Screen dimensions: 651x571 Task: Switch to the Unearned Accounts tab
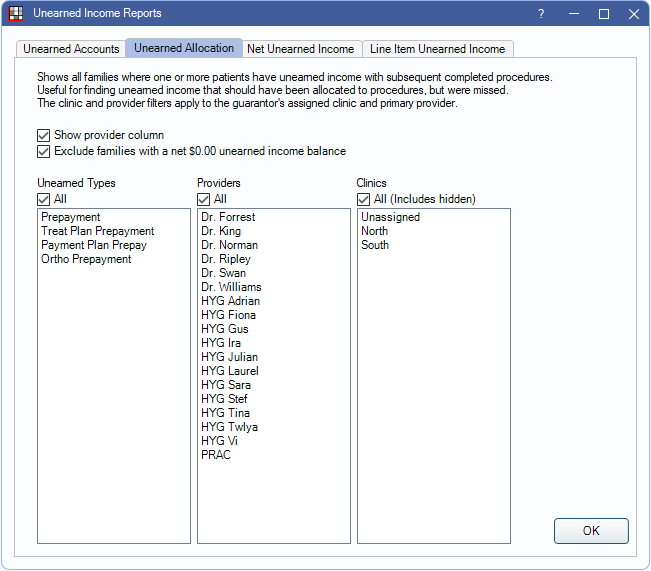click(x=71, y=49)
